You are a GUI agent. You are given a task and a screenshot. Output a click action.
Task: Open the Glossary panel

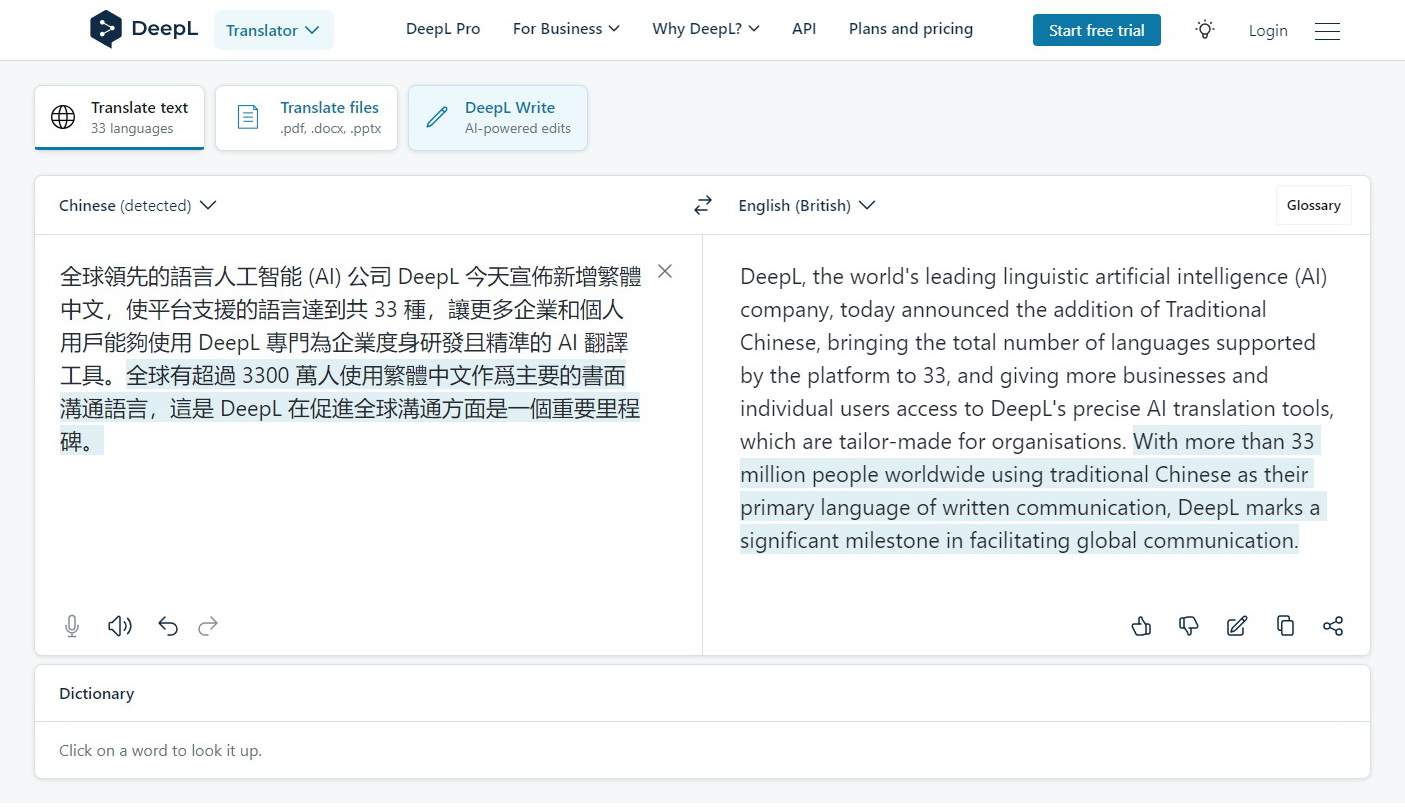pos(1313,205)
